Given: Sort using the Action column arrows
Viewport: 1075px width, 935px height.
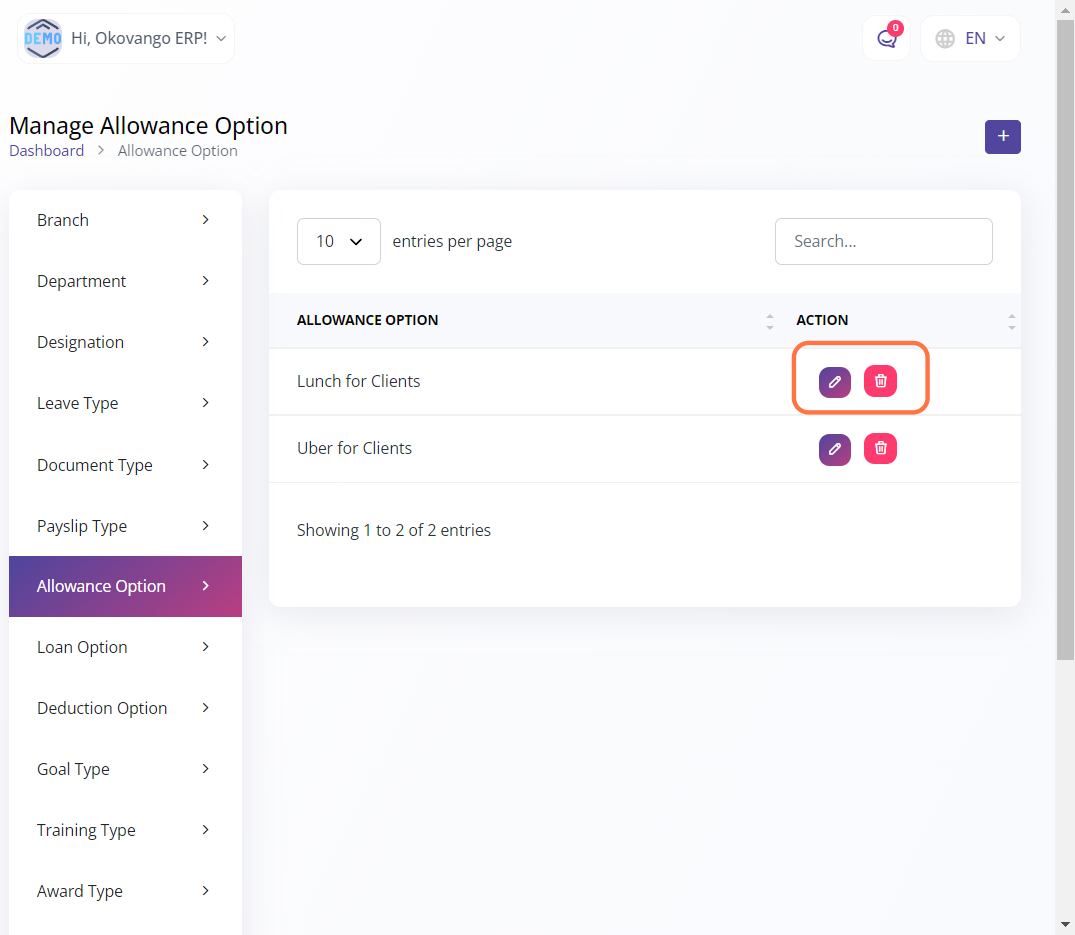Looking at the screenshot, I should [1011, 321].
